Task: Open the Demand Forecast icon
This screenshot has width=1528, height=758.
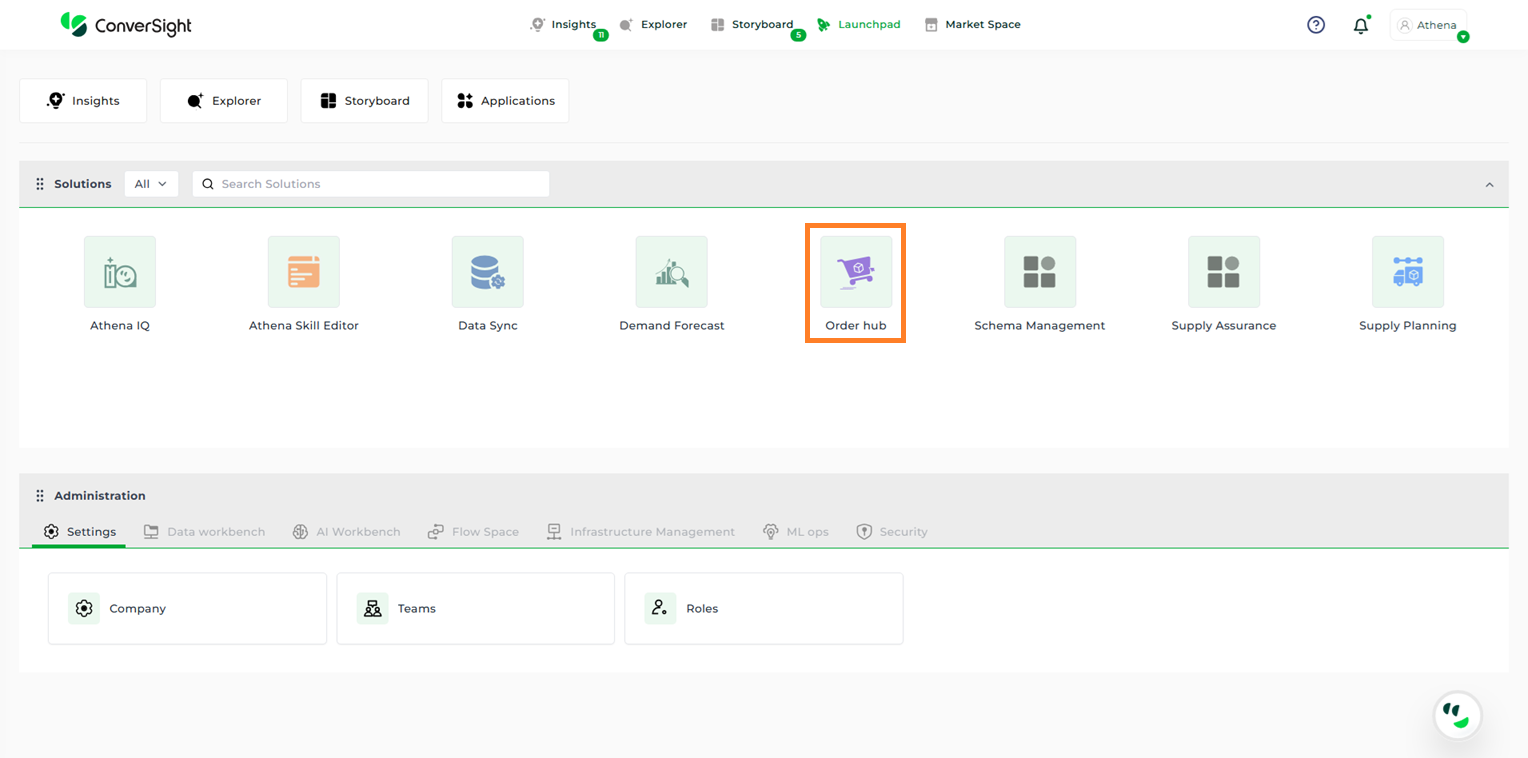Action: pyautogui.click(x=671, y=272)
